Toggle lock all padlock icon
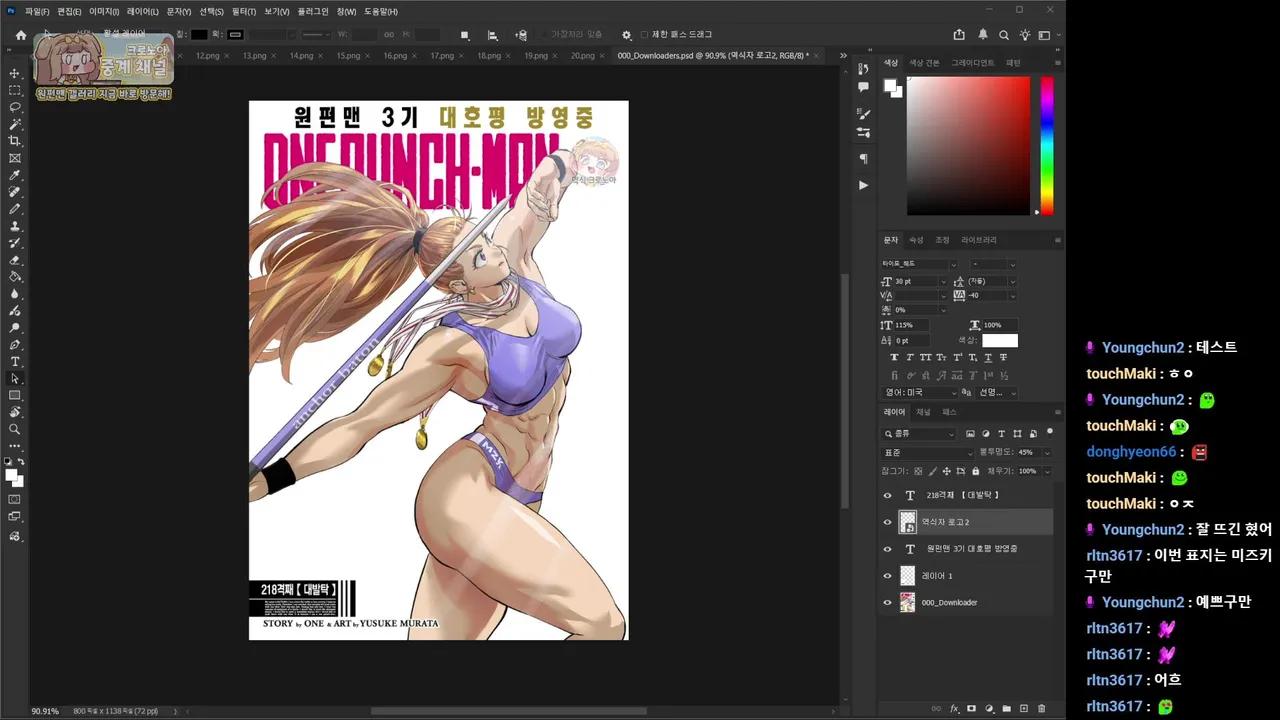 coord(974,471)
